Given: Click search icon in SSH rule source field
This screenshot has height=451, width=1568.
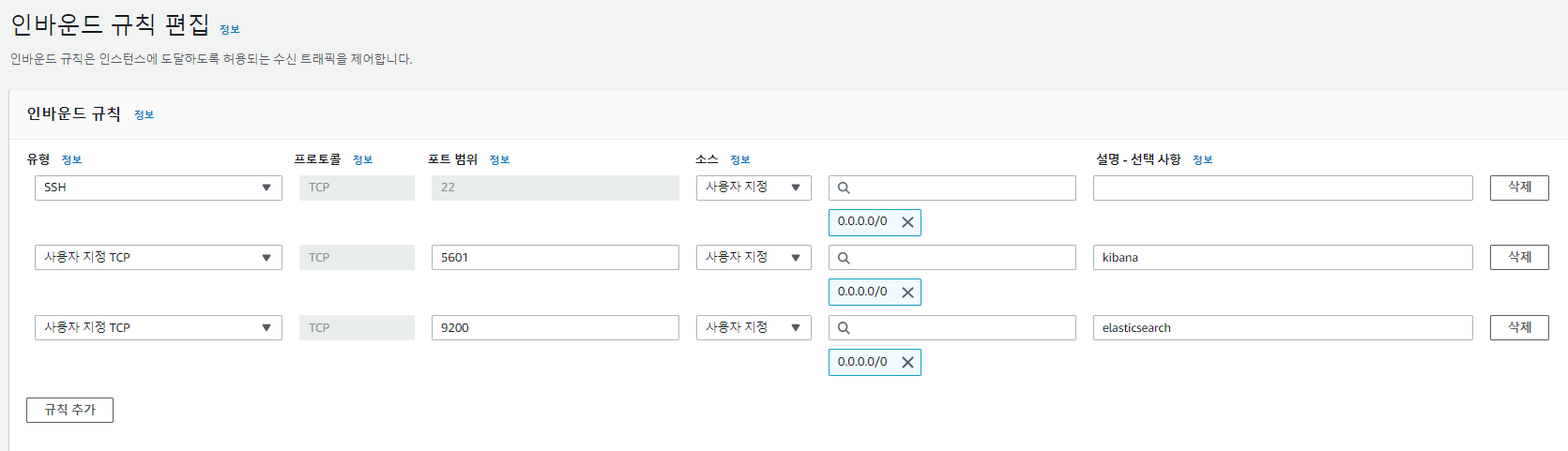Looking at the screenshot, I should click(x=844, y=188).
